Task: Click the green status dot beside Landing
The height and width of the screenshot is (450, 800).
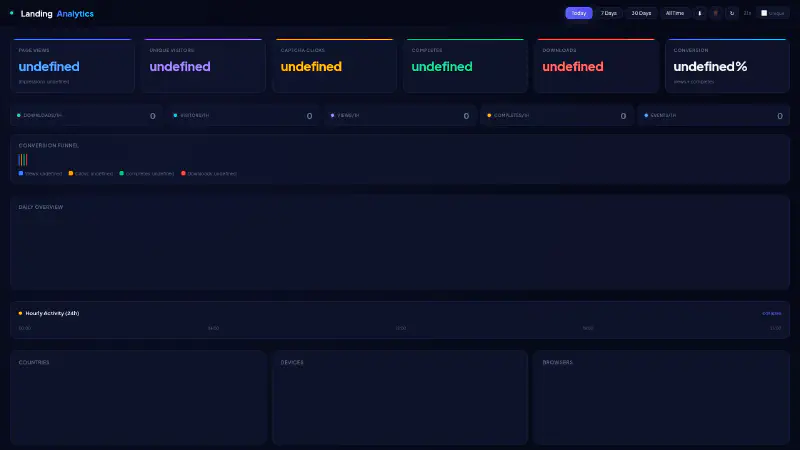Action: (x=12, y=13)
